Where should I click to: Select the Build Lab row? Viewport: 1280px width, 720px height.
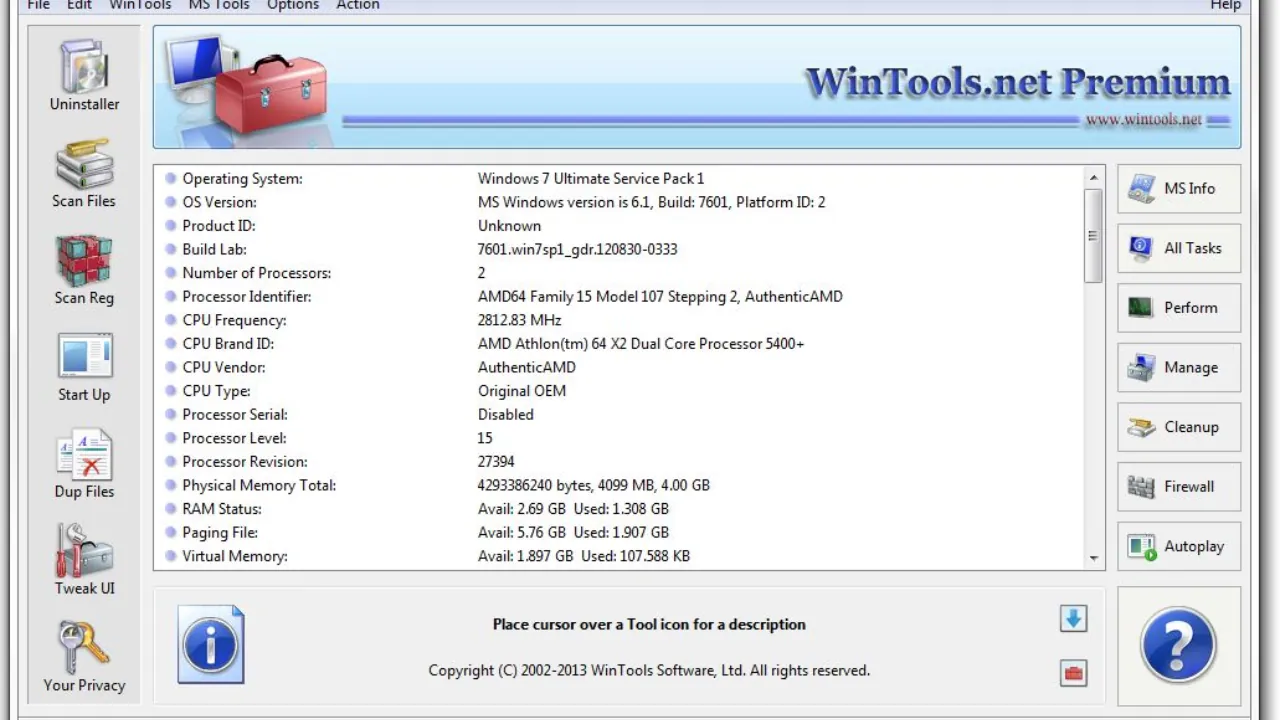[620, 250]
